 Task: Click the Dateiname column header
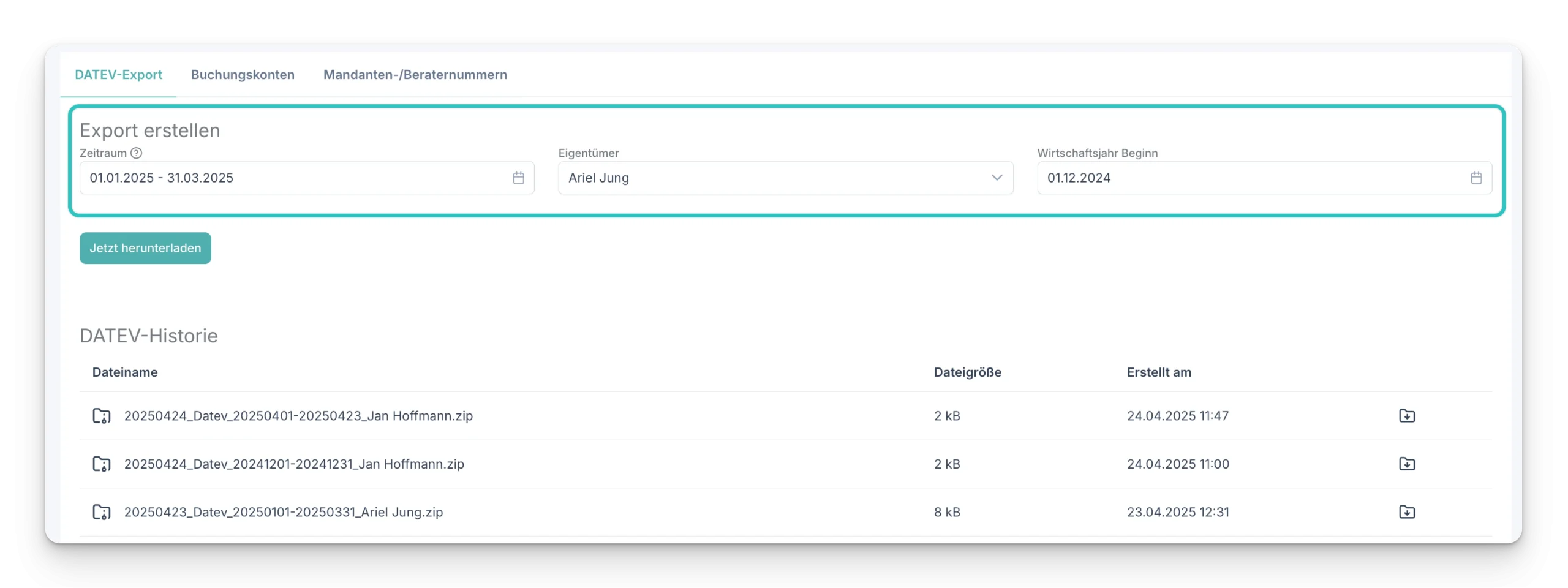pos(125,372)
